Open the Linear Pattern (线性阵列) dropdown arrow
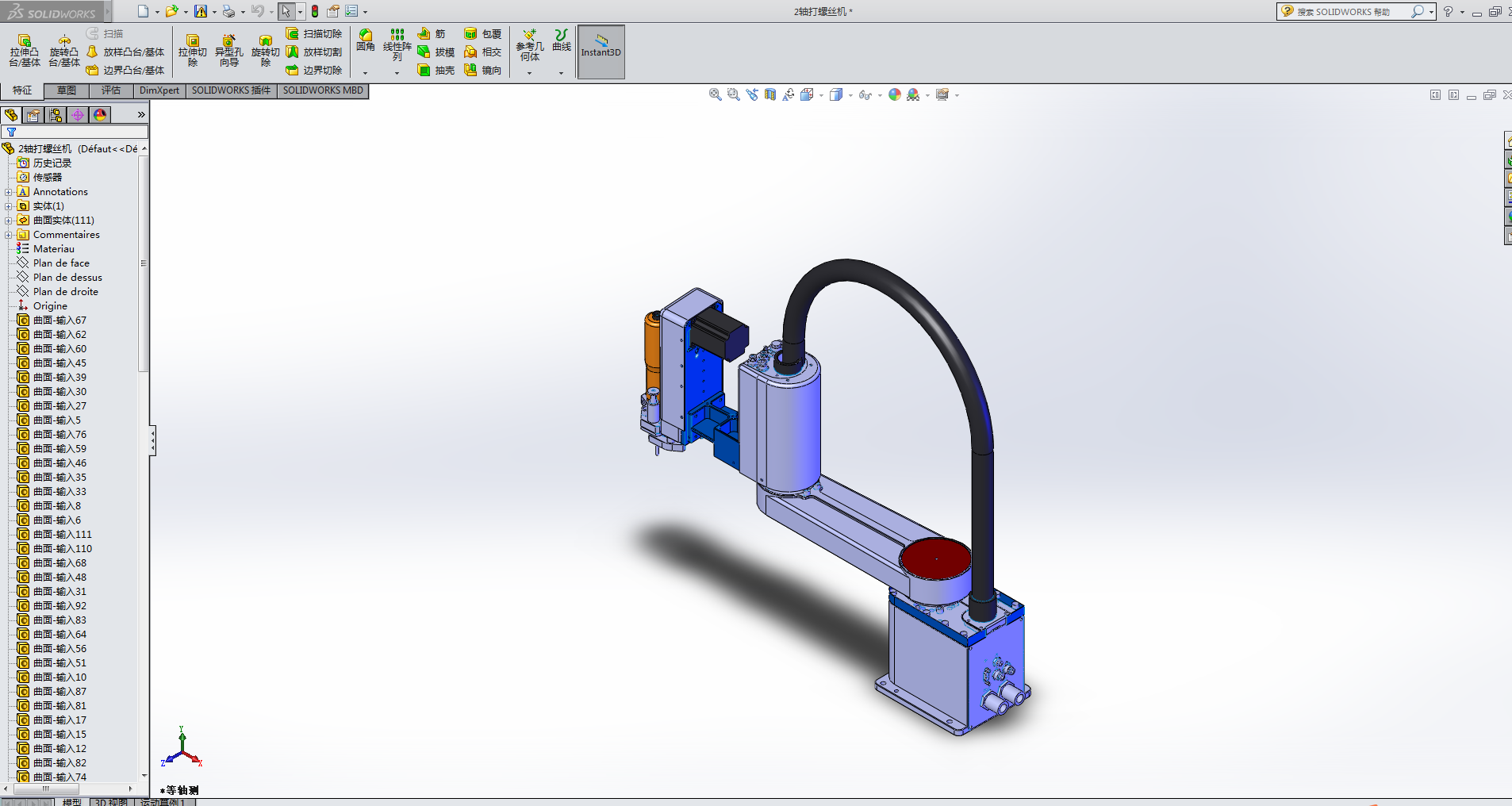Viewport: 1512px width, 806px height. point(397,73)
